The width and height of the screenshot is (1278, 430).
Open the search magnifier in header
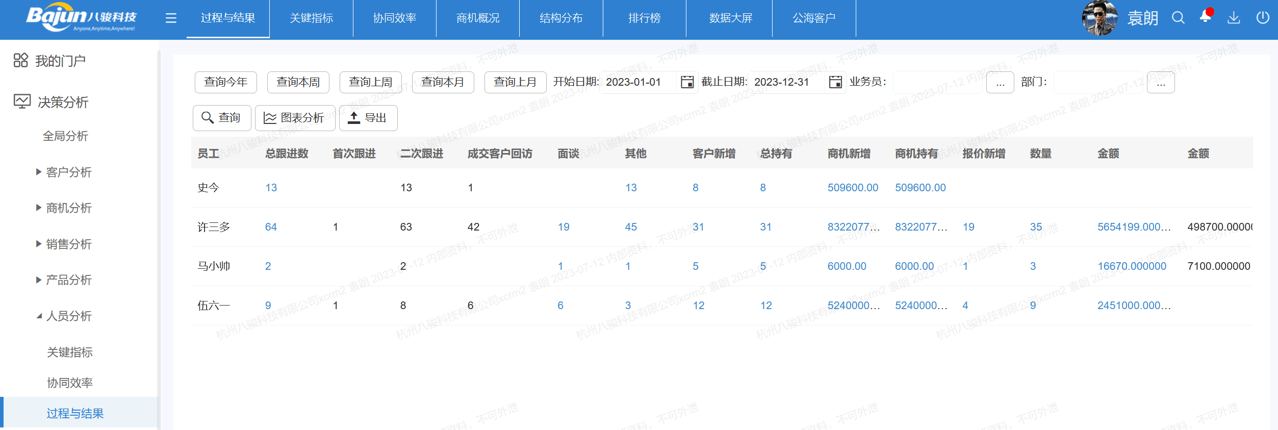(x=1178, y=18)
